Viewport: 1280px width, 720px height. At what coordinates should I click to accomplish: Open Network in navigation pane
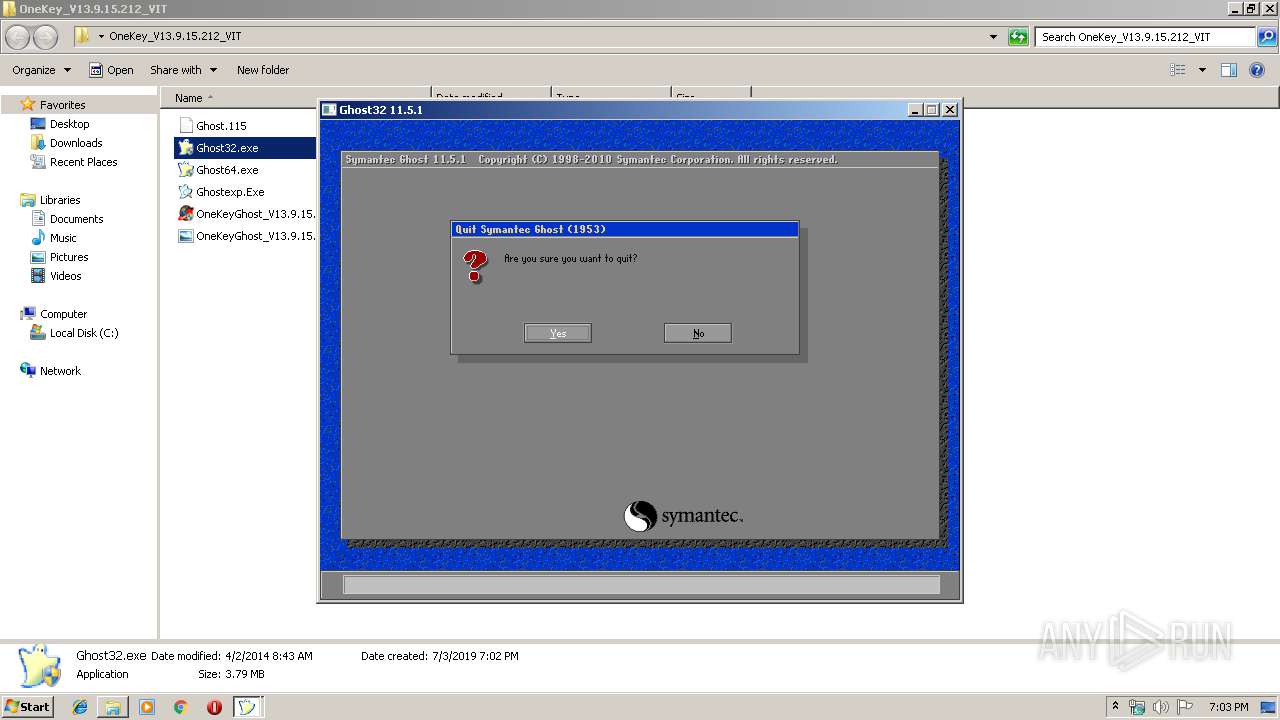60,371
